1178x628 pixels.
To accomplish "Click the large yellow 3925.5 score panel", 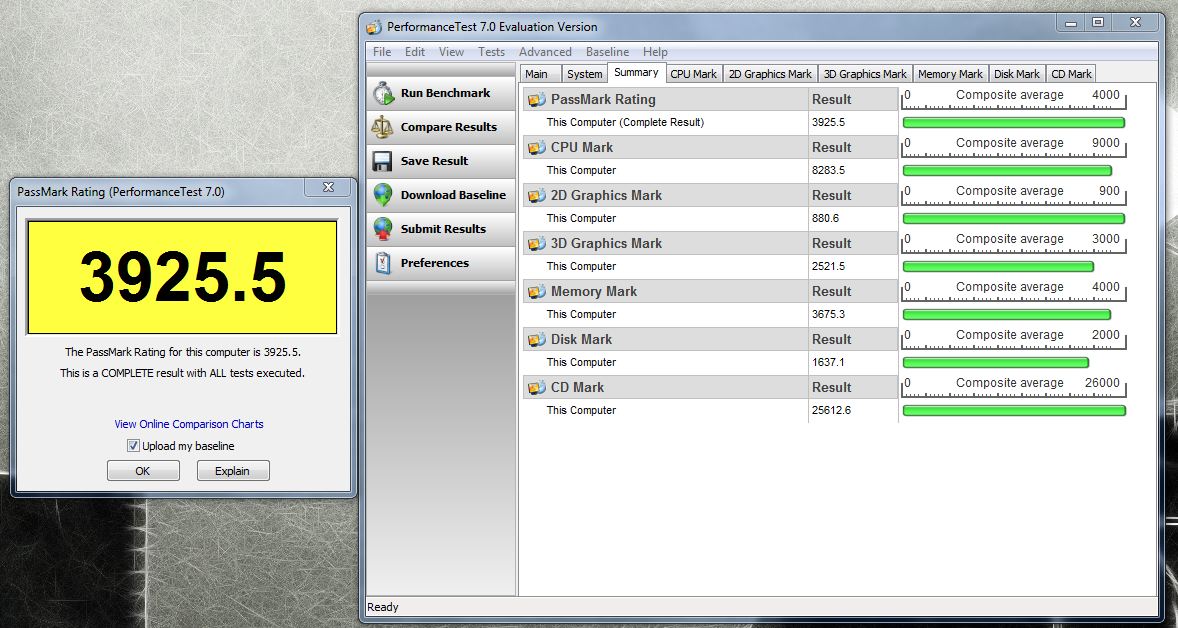I will 183,277.
